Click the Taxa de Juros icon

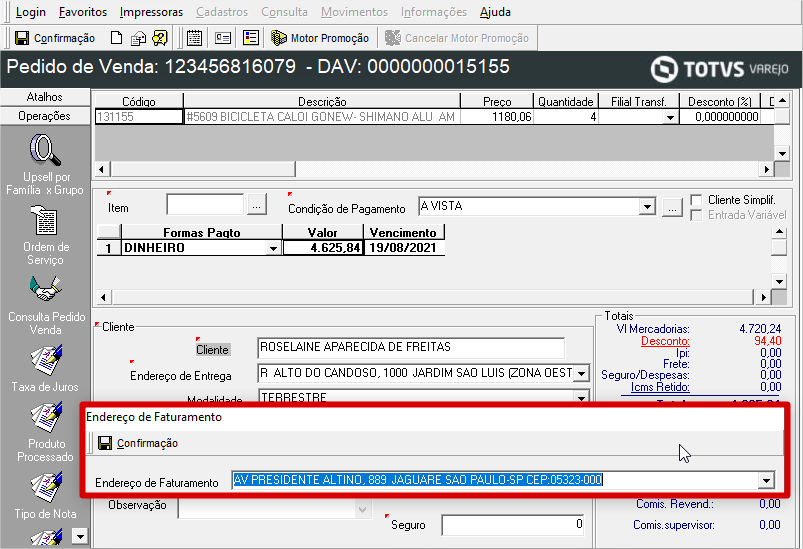pyautogui.click(x=45, y=359)
